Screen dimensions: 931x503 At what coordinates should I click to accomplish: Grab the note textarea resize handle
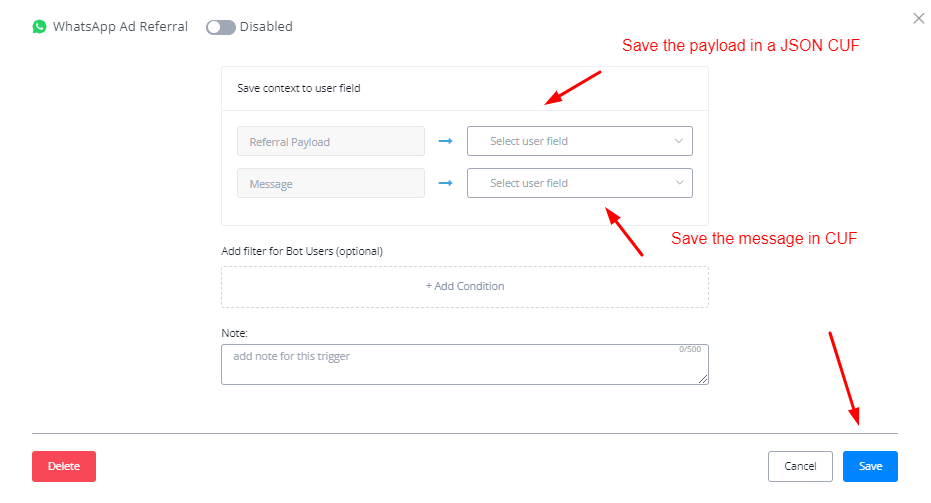coord(704,380)
